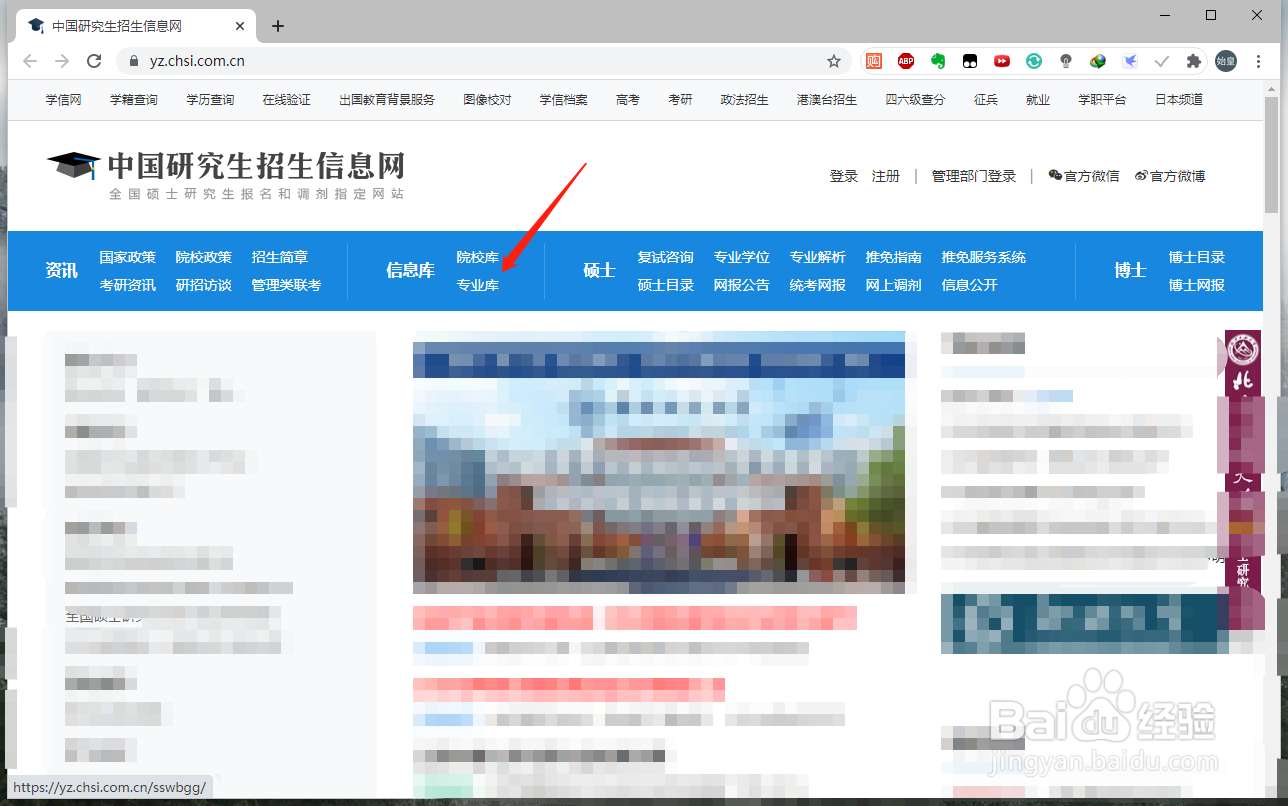Screen dimensions: 1288x806
Task: Open 复试咨询 under 硕士
Action: click(666, 257)
